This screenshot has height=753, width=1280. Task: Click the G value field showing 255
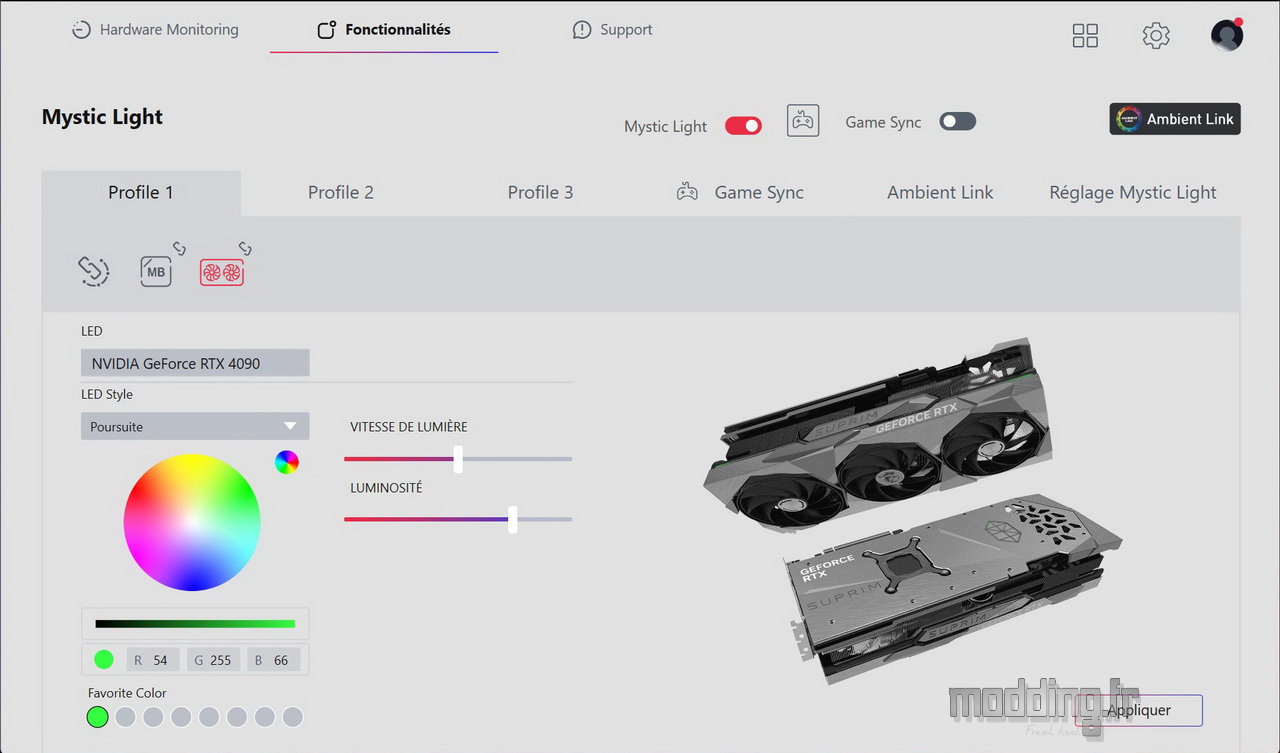[213, 660]
